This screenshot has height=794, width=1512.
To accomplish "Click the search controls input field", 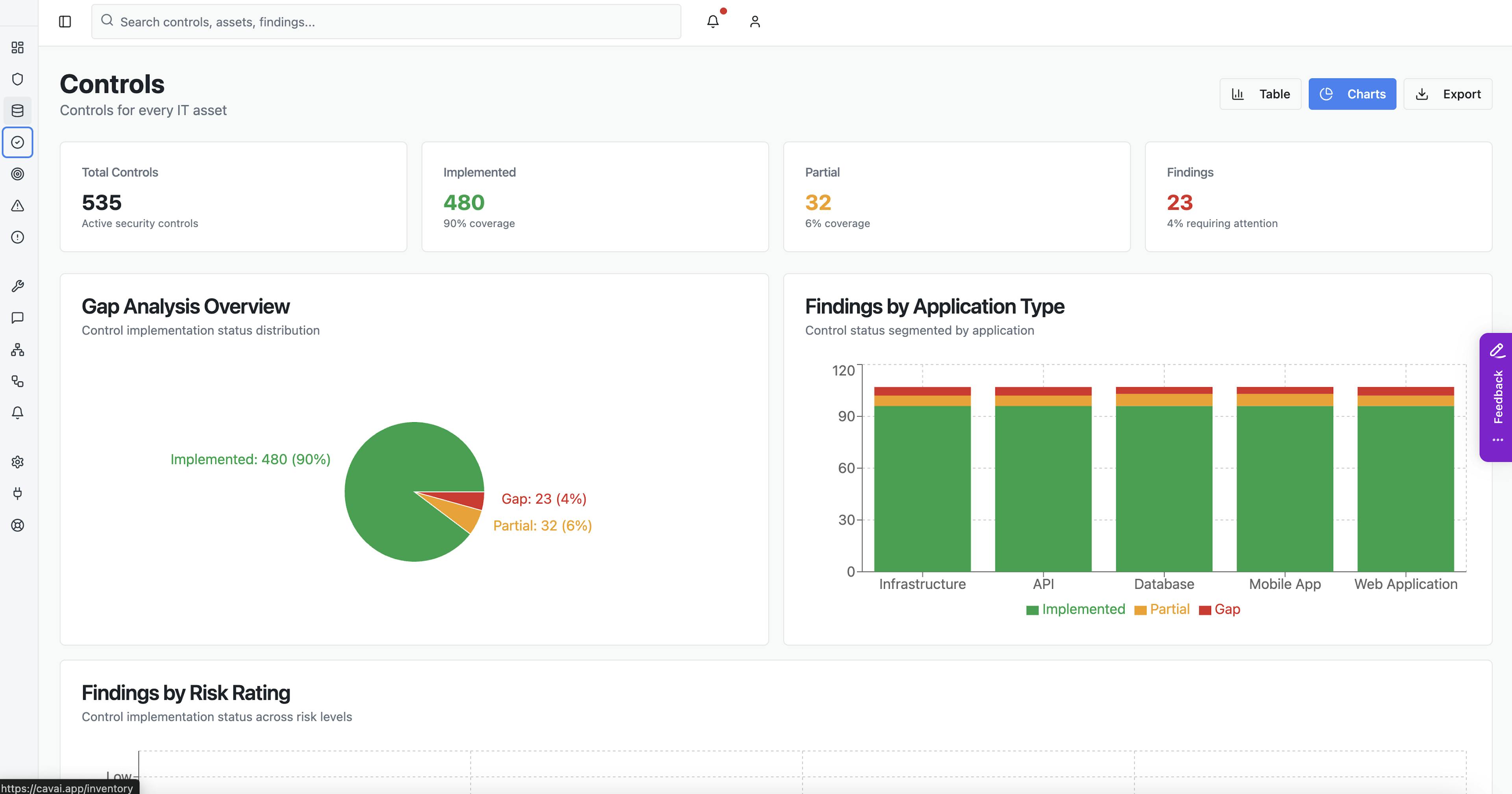I will click(386, 22).
